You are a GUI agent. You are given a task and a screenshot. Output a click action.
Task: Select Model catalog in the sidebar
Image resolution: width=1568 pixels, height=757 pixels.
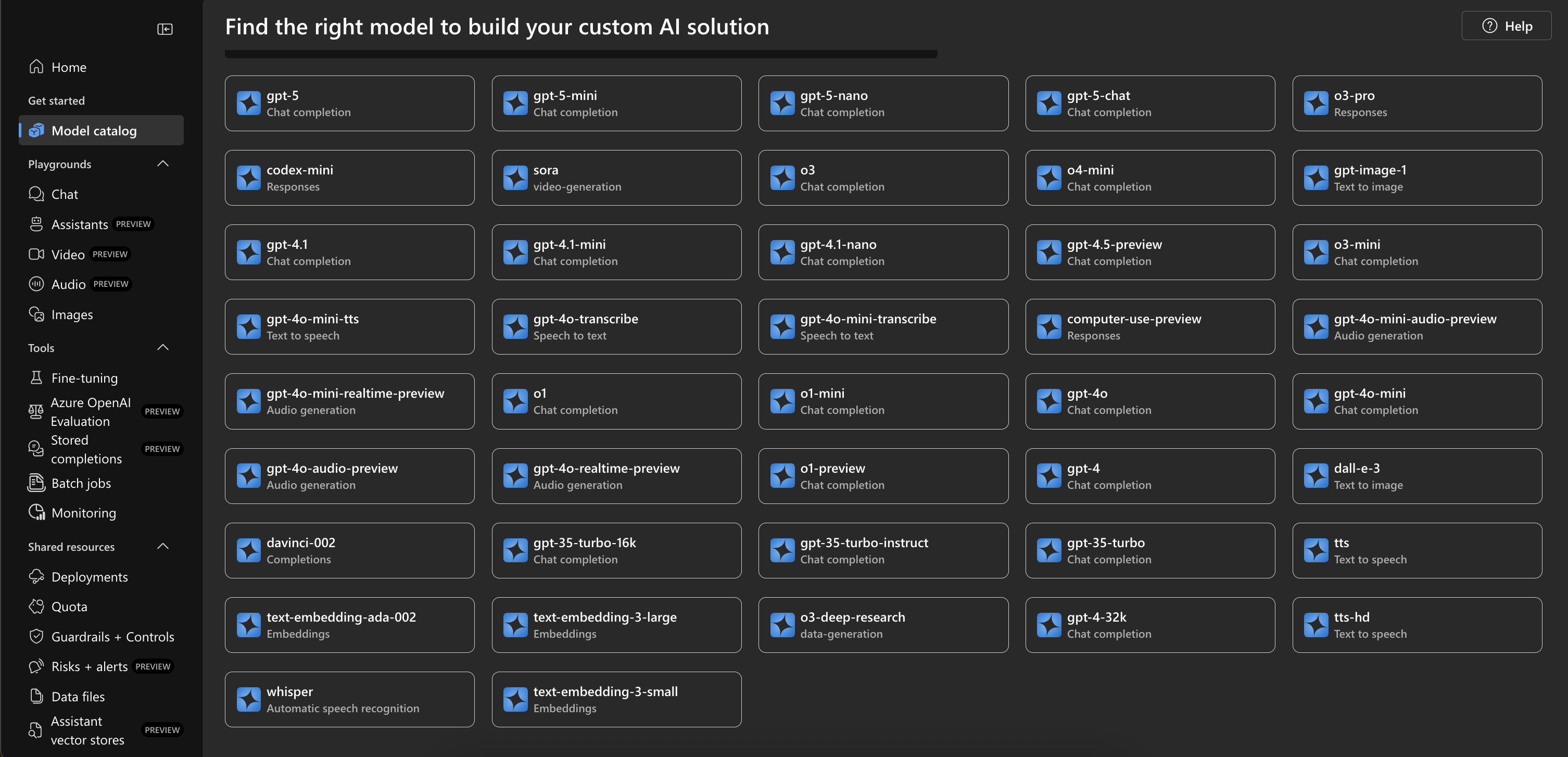click(x=93, y=130)
